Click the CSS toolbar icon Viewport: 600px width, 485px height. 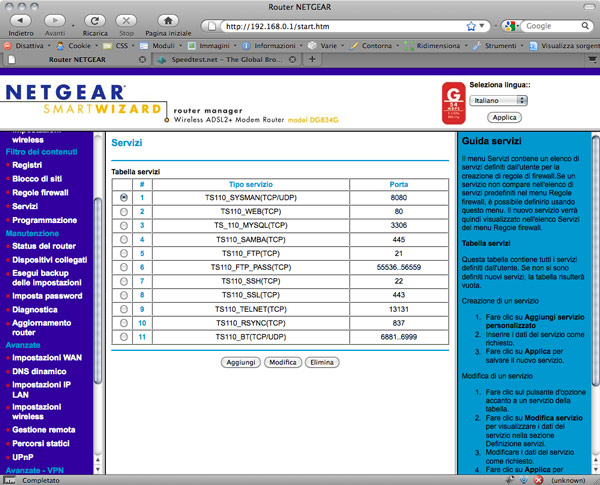coord(108,46)
